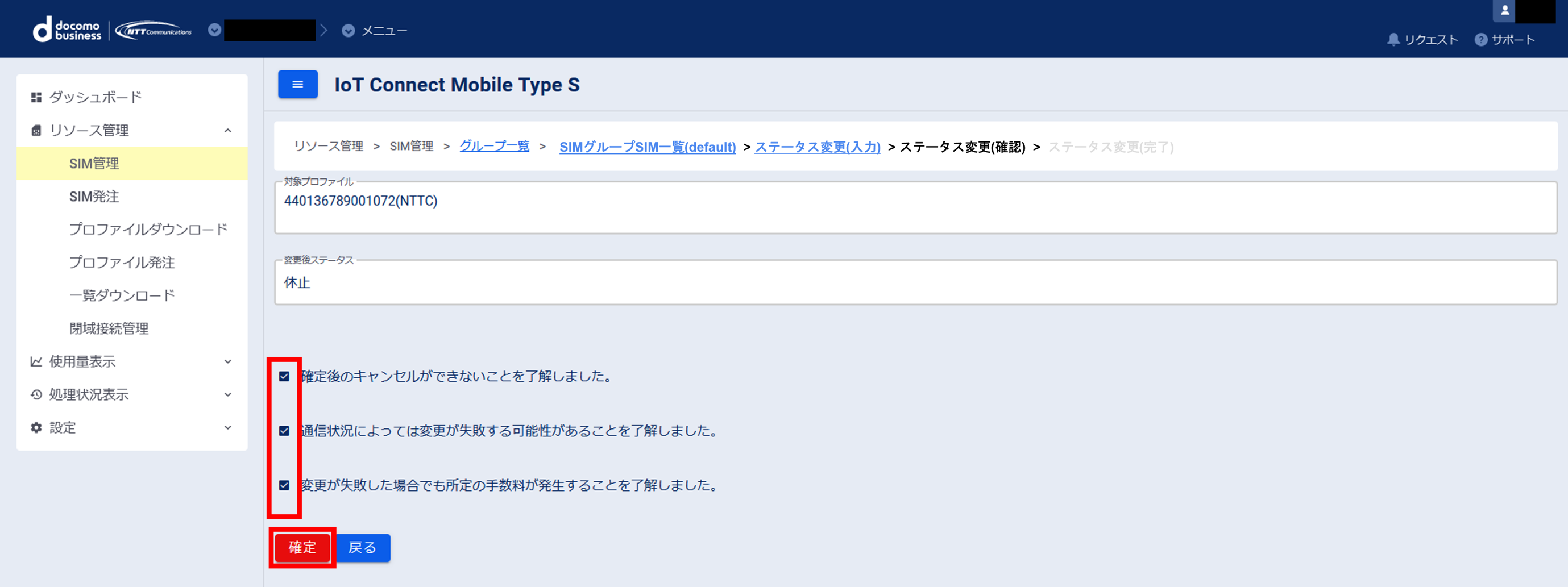
Task: Uncheck the cancellation acknowledgment checkbox
Action: [284, 377]
